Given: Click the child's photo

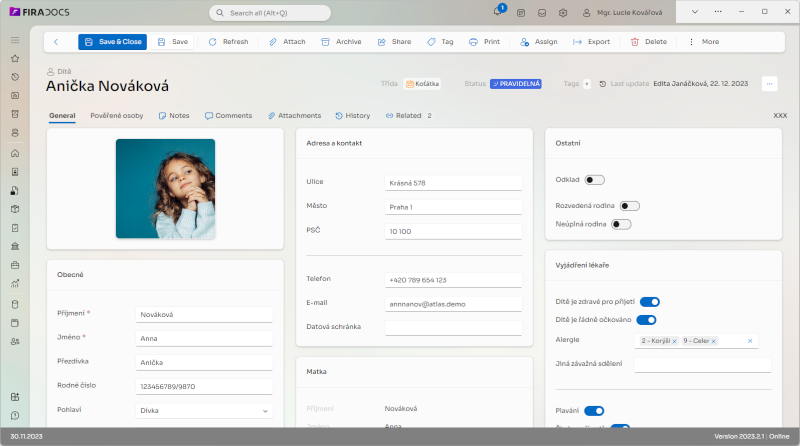Looking at the screenshot, I should coord(165,189).
